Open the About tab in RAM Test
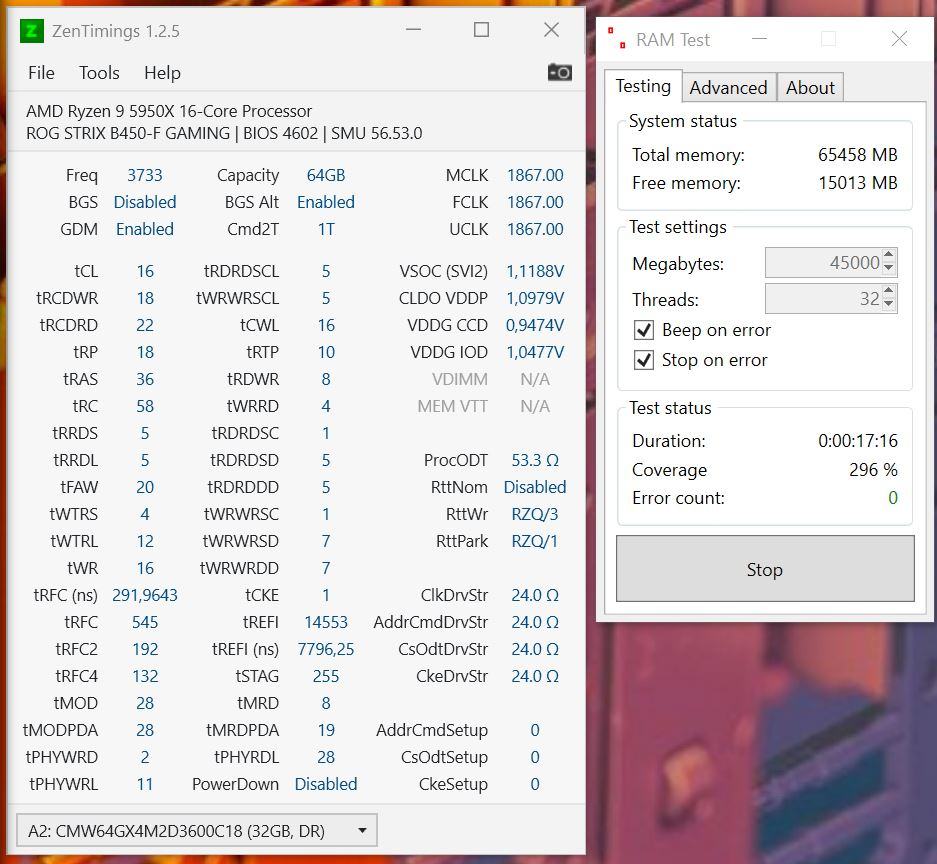The width and height of the screenshot is (937, 864). pyautogui.click(x=810, y=88)
